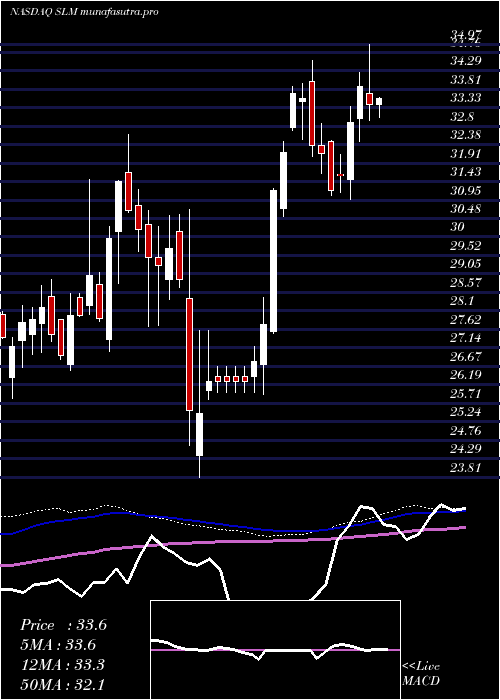The height and width of the screenshot is (700, 500).
Task: Select the 29.52 price axis label
Action: point(466,246)
